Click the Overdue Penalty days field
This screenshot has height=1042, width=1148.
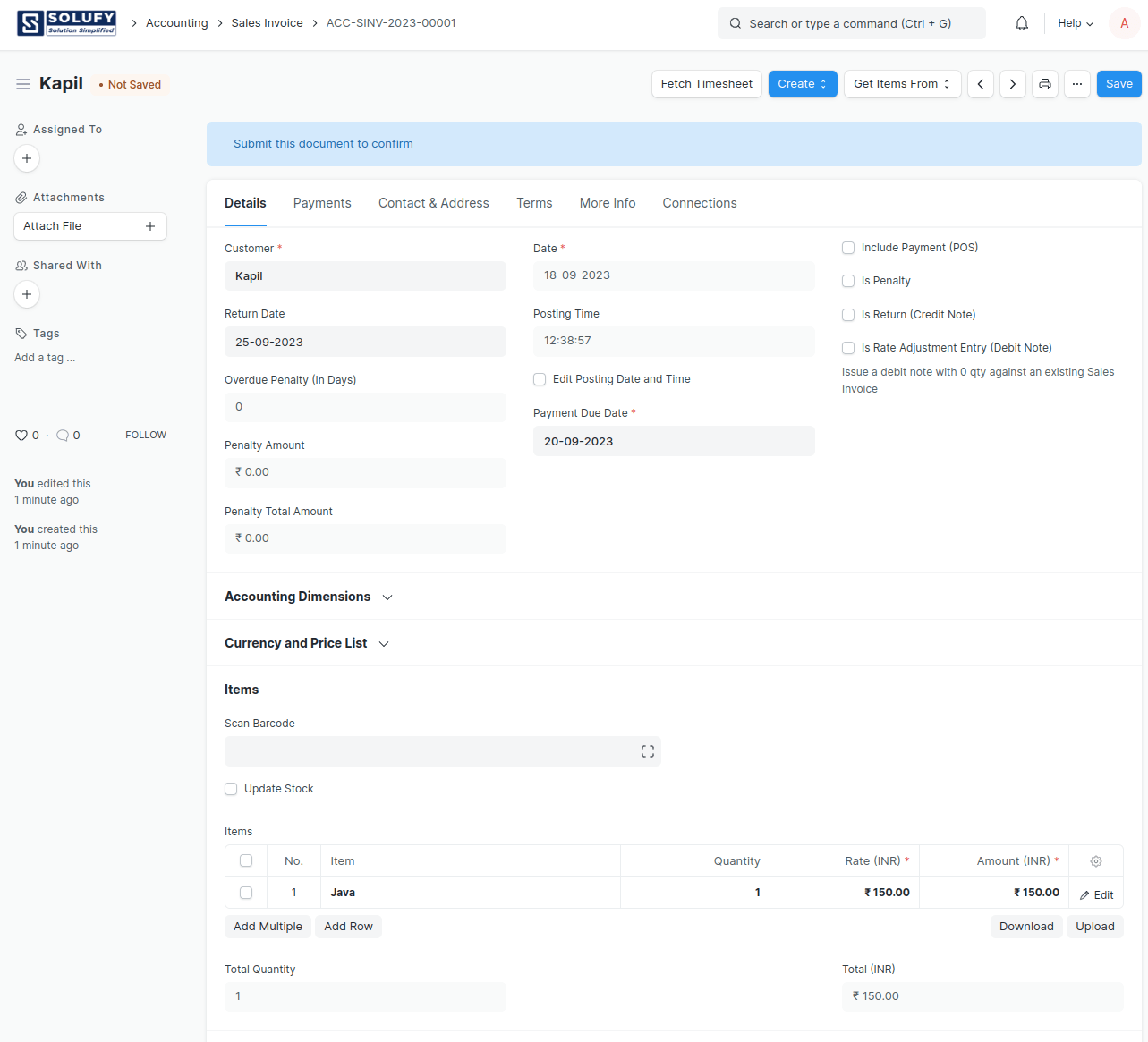(365, 407)
